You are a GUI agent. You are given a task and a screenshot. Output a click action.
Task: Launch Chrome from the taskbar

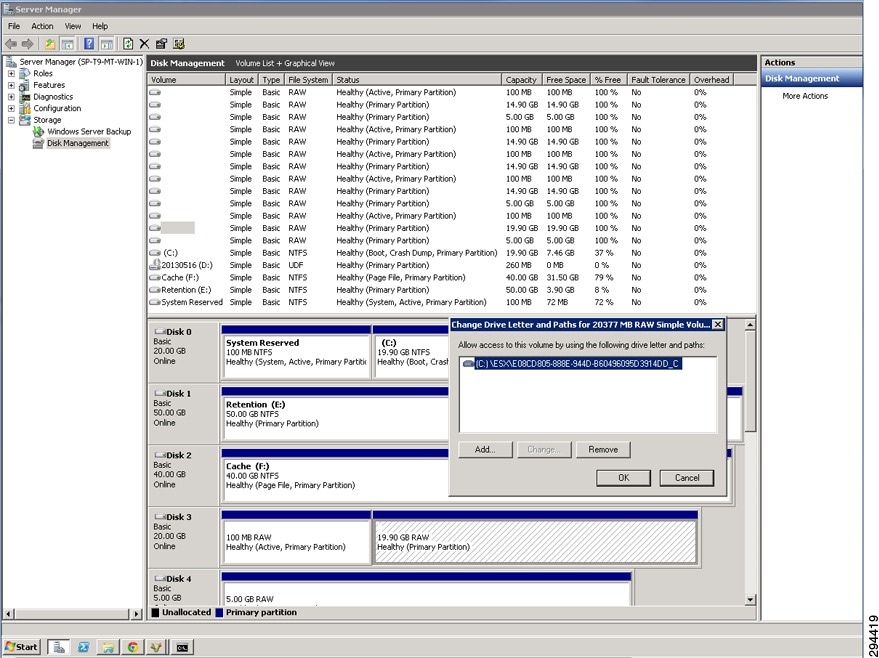point(133,647)
